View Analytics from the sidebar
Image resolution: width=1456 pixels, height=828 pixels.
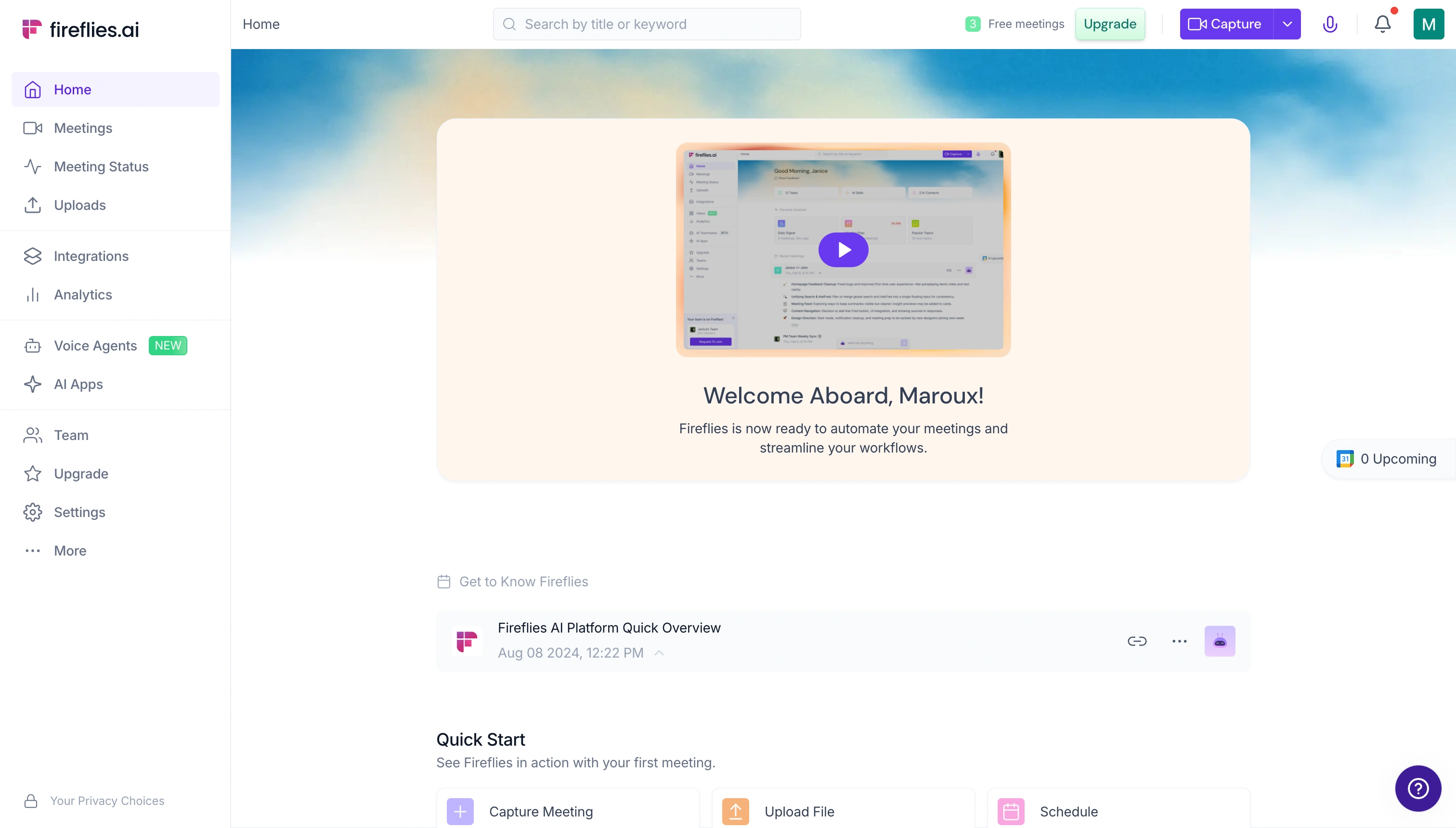point(83,295)
